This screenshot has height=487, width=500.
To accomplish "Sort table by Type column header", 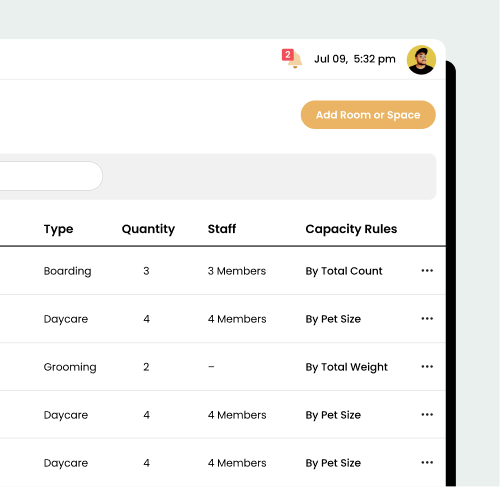I will click(x=58, y=229).
